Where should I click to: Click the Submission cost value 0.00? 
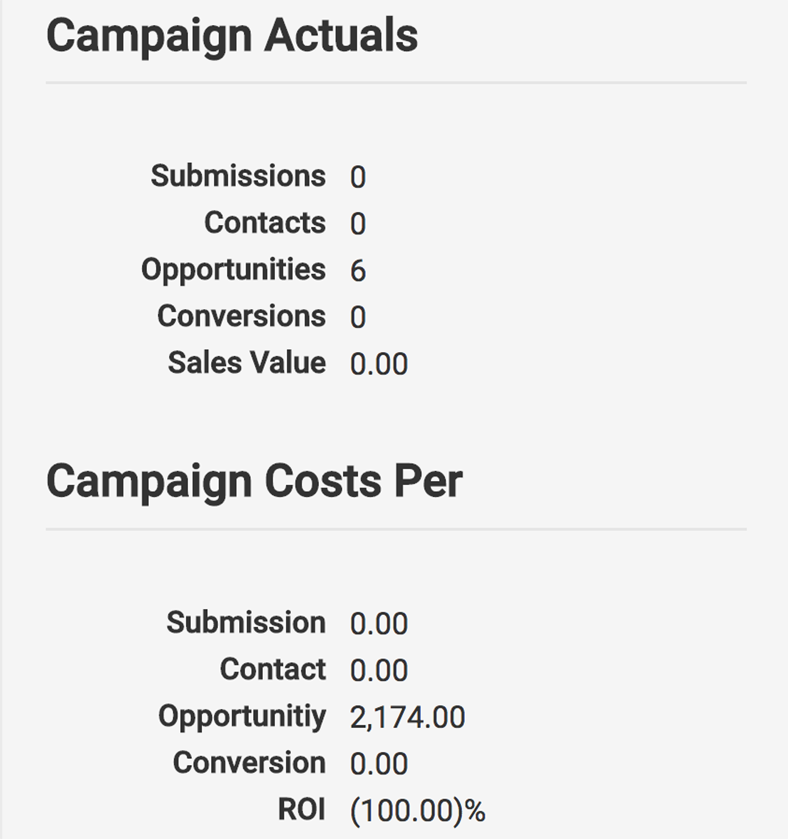coord(379,624)
